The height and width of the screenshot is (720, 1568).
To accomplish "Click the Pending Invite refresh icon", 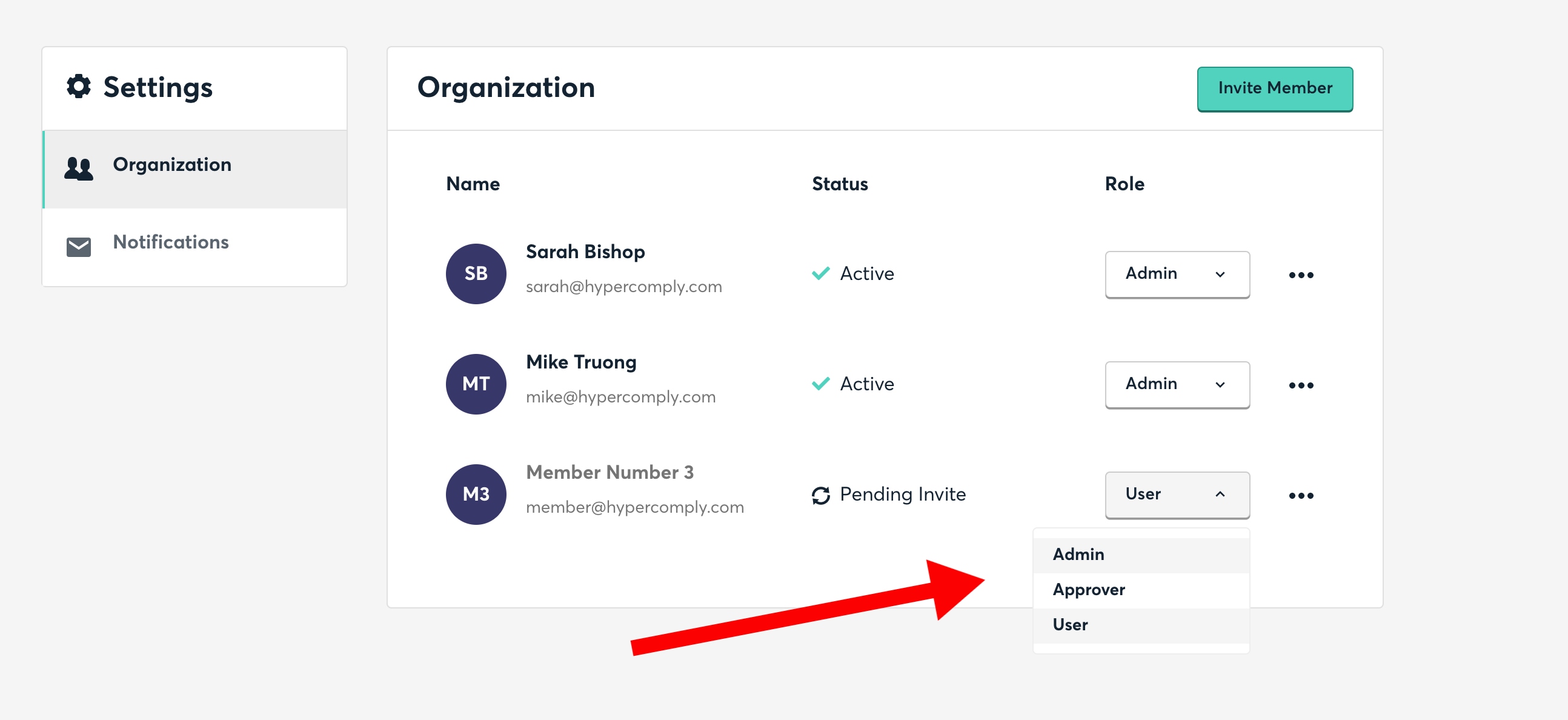I will point(820,495).
